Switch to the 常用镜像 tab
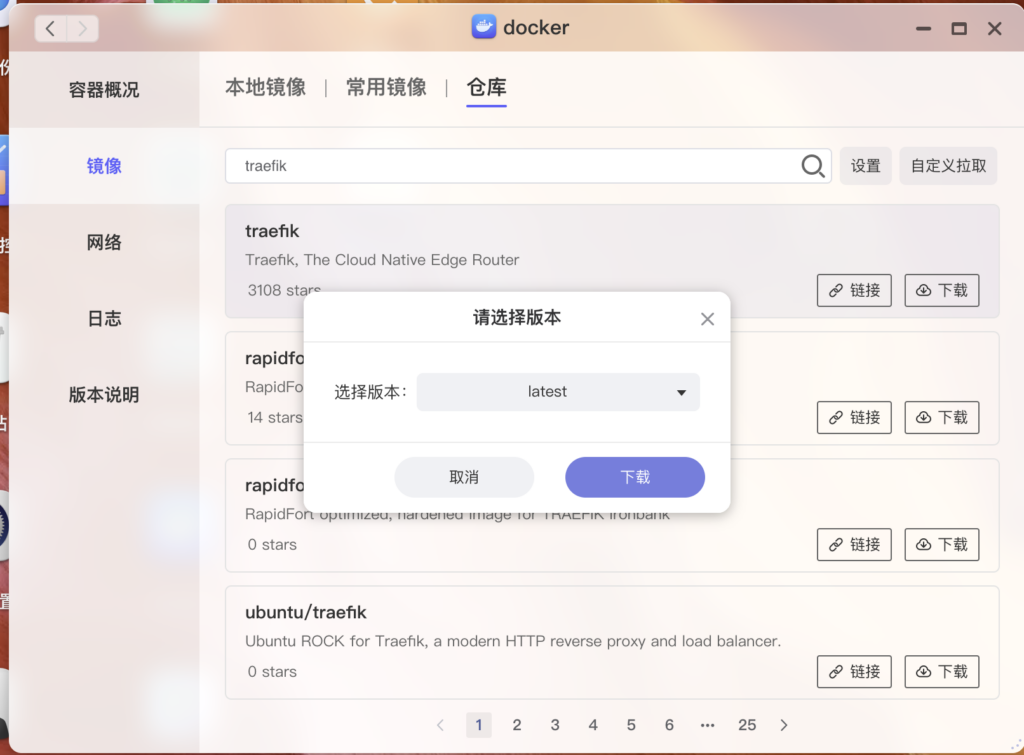Image resolution: width=1024 pixels, height=755 pixels. pyautogui.click(x=386, y=87)
